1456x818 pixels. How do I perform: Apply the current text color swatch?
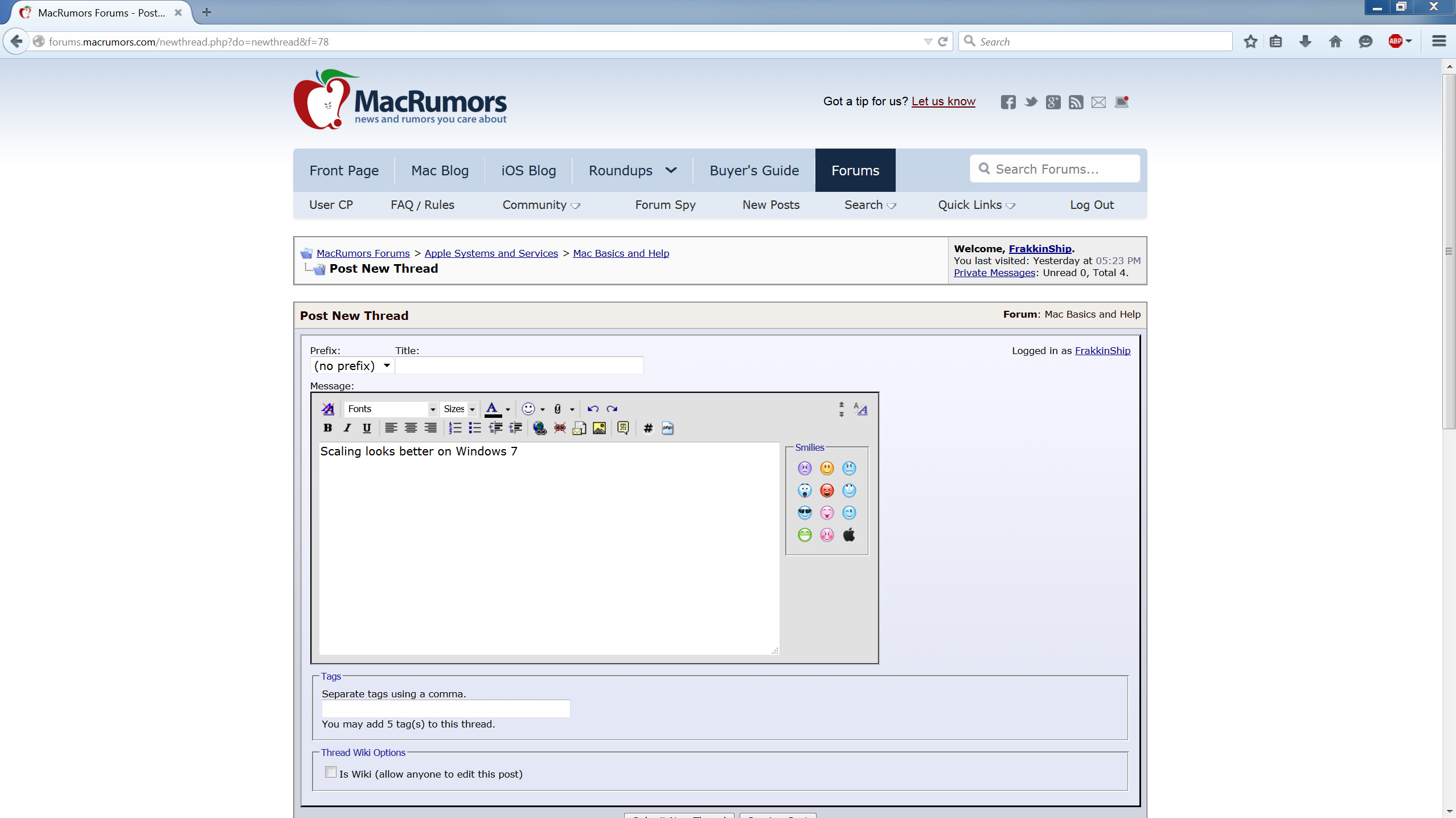[493, 409]
